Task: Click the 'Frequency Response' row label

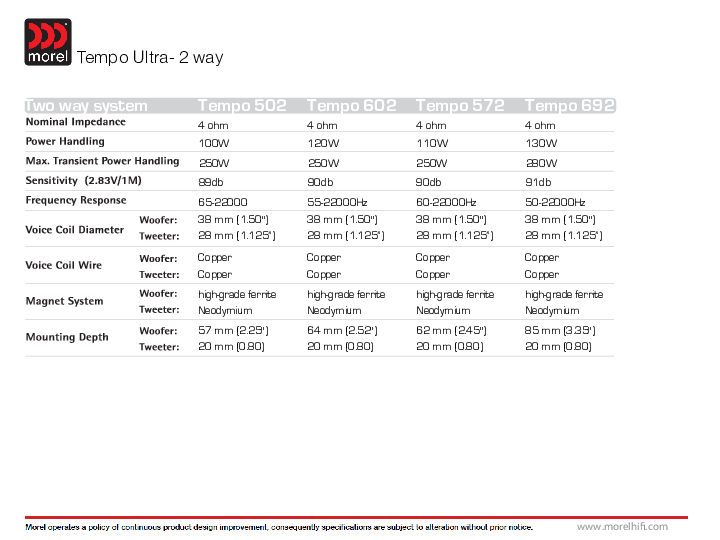Action: coord(76,200)
